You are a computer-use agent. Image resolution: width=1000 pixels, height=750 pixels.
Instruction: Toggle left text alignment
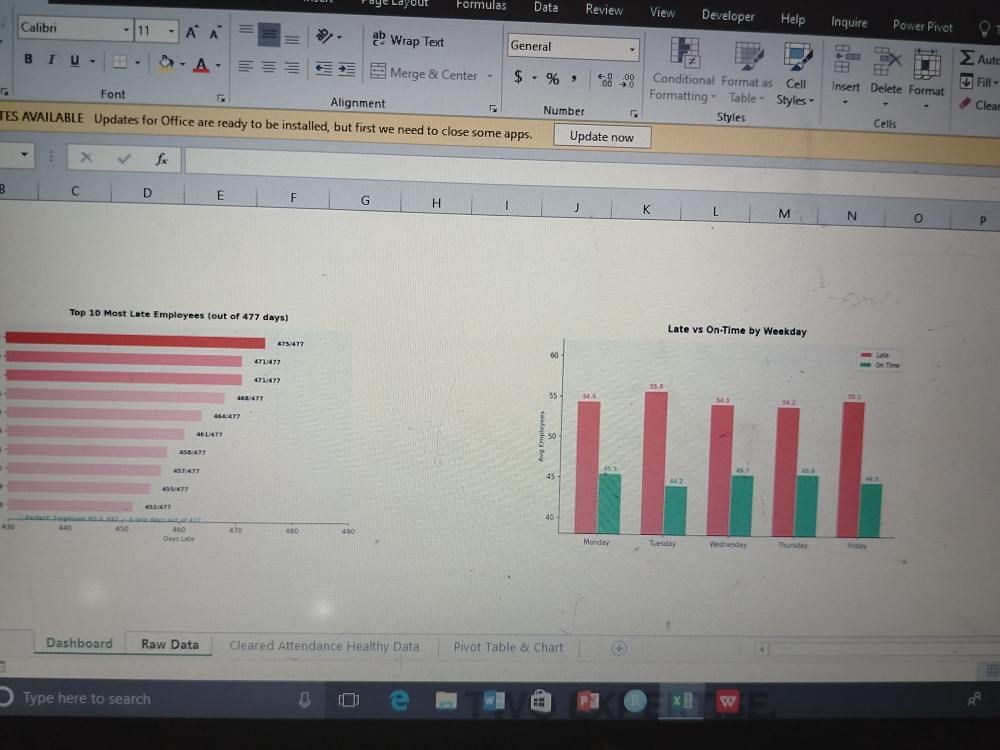(246, 66)
